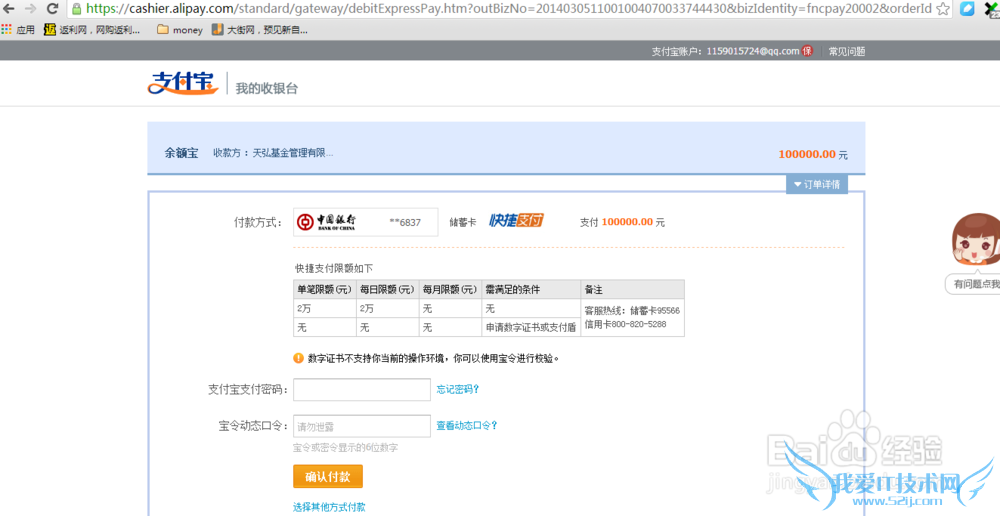Click the 备注 table header
The height and width of the screenshot is (516, 1000).
(x=632, y=290)
